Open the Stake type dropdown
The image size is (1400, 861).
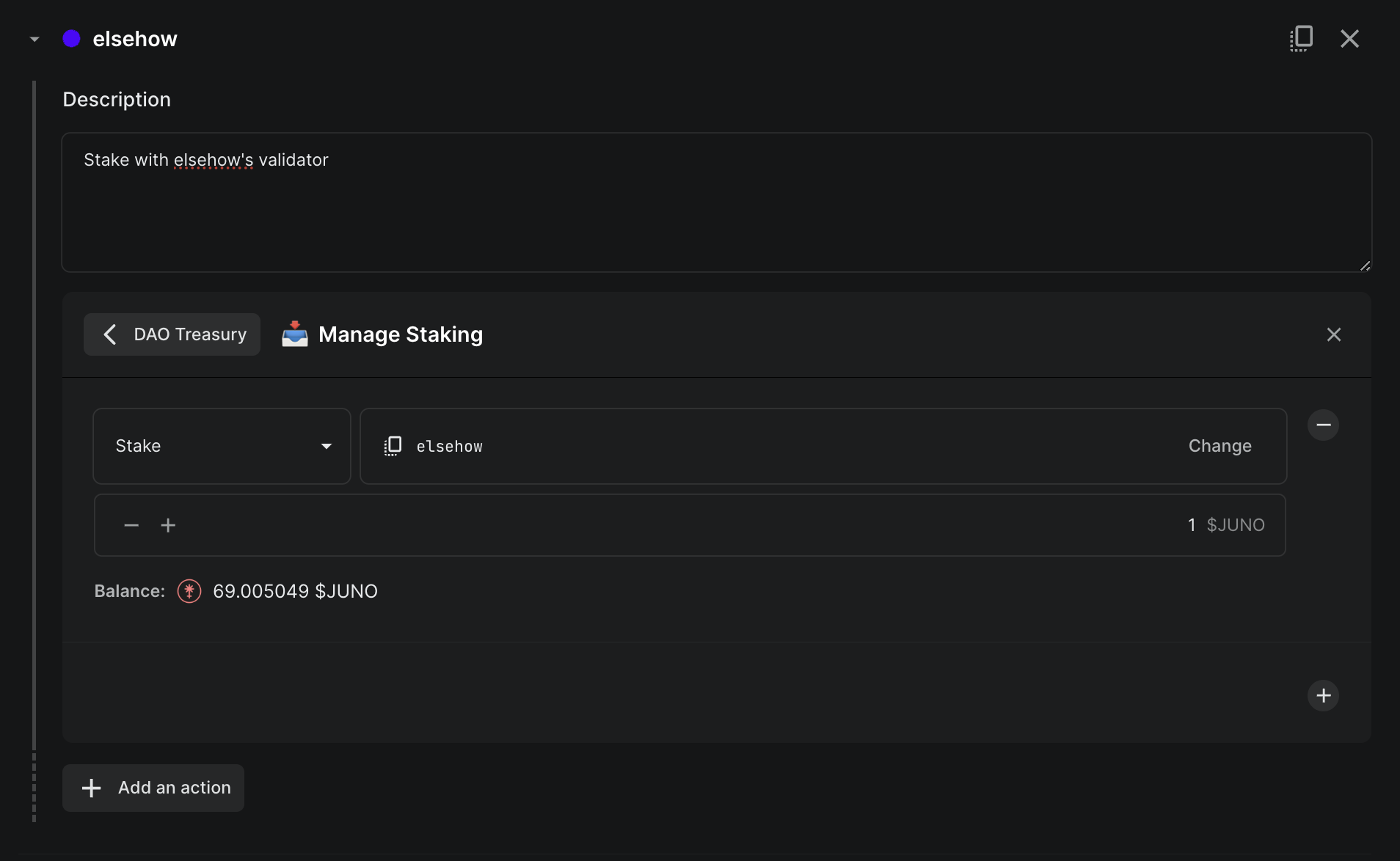tap(222, 446)
